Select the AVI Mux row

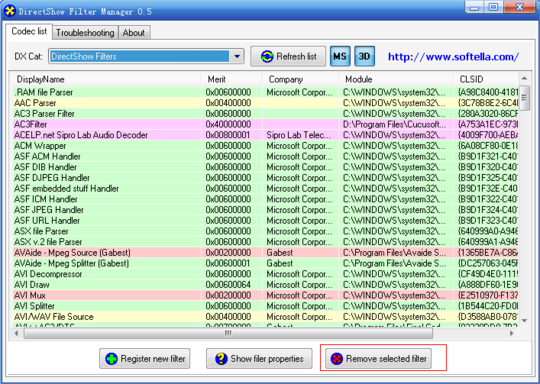tap(266, 295)
